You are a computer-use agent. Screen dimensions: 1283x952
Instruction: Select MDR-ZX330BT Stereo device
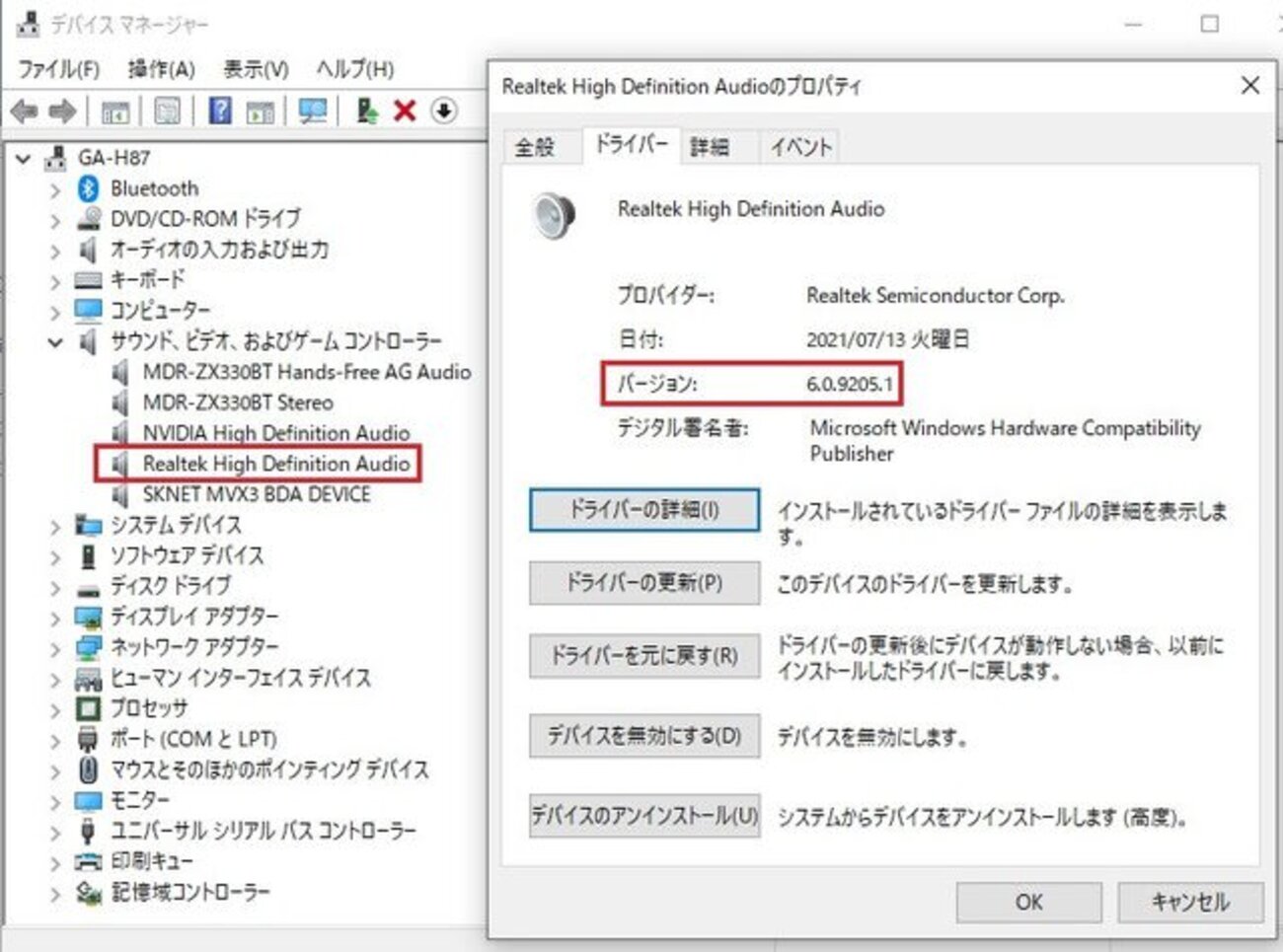(238, 403)
